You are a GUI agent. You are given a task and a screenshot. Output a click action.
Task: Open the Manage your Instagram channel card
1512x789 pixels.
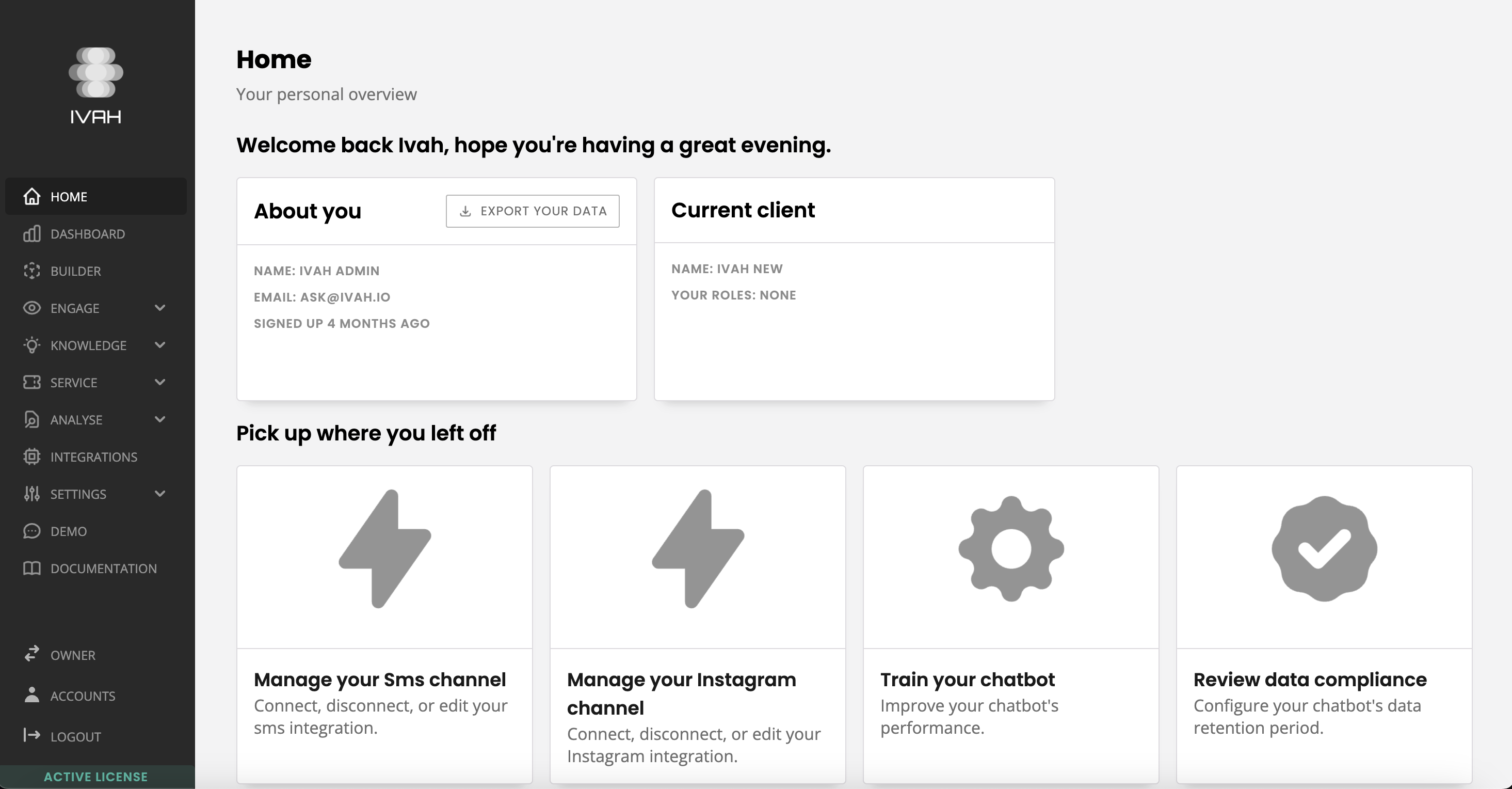pyautogui.click(x=697, y=624)
